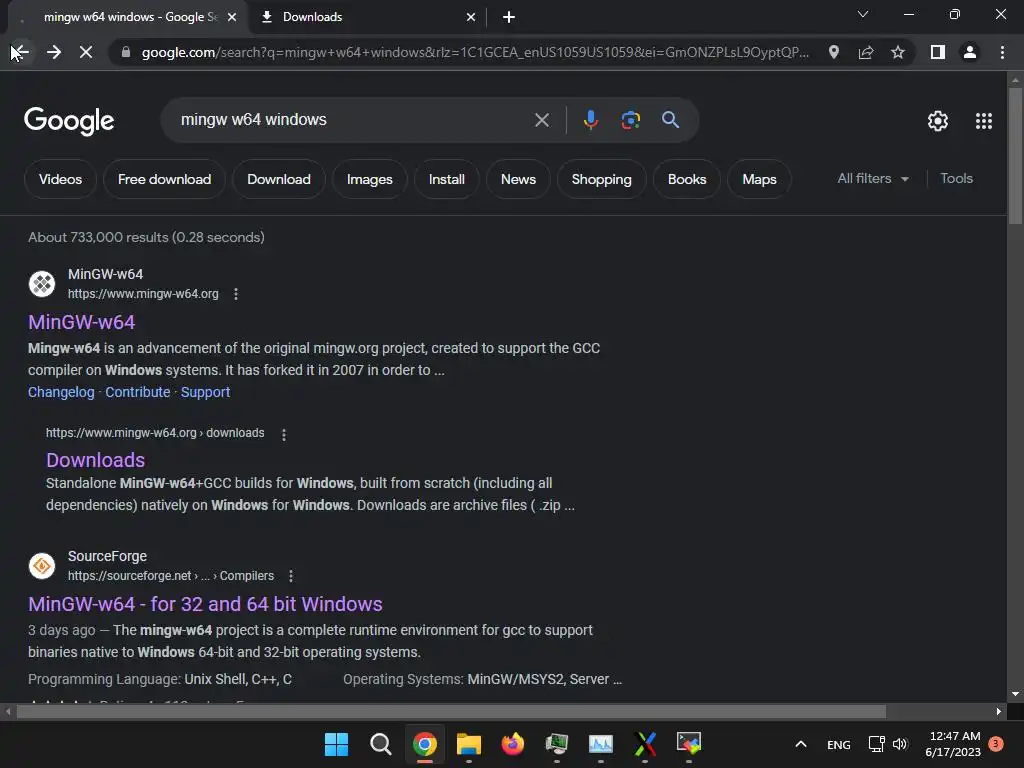Expand the All filters dropdown

click(873, 178)
